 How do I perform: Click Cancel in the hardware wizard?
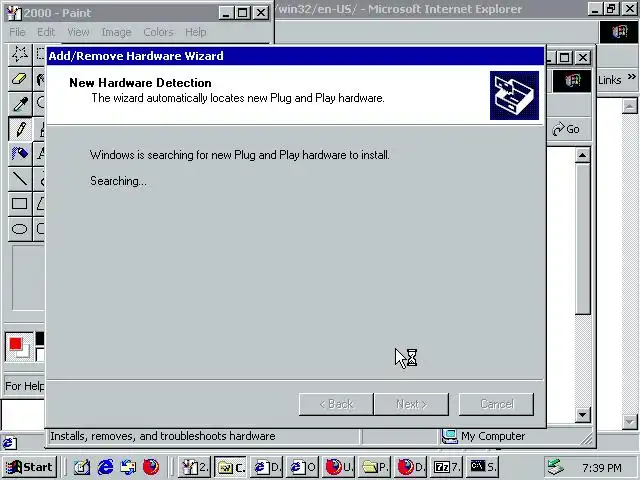click(496, 404)
